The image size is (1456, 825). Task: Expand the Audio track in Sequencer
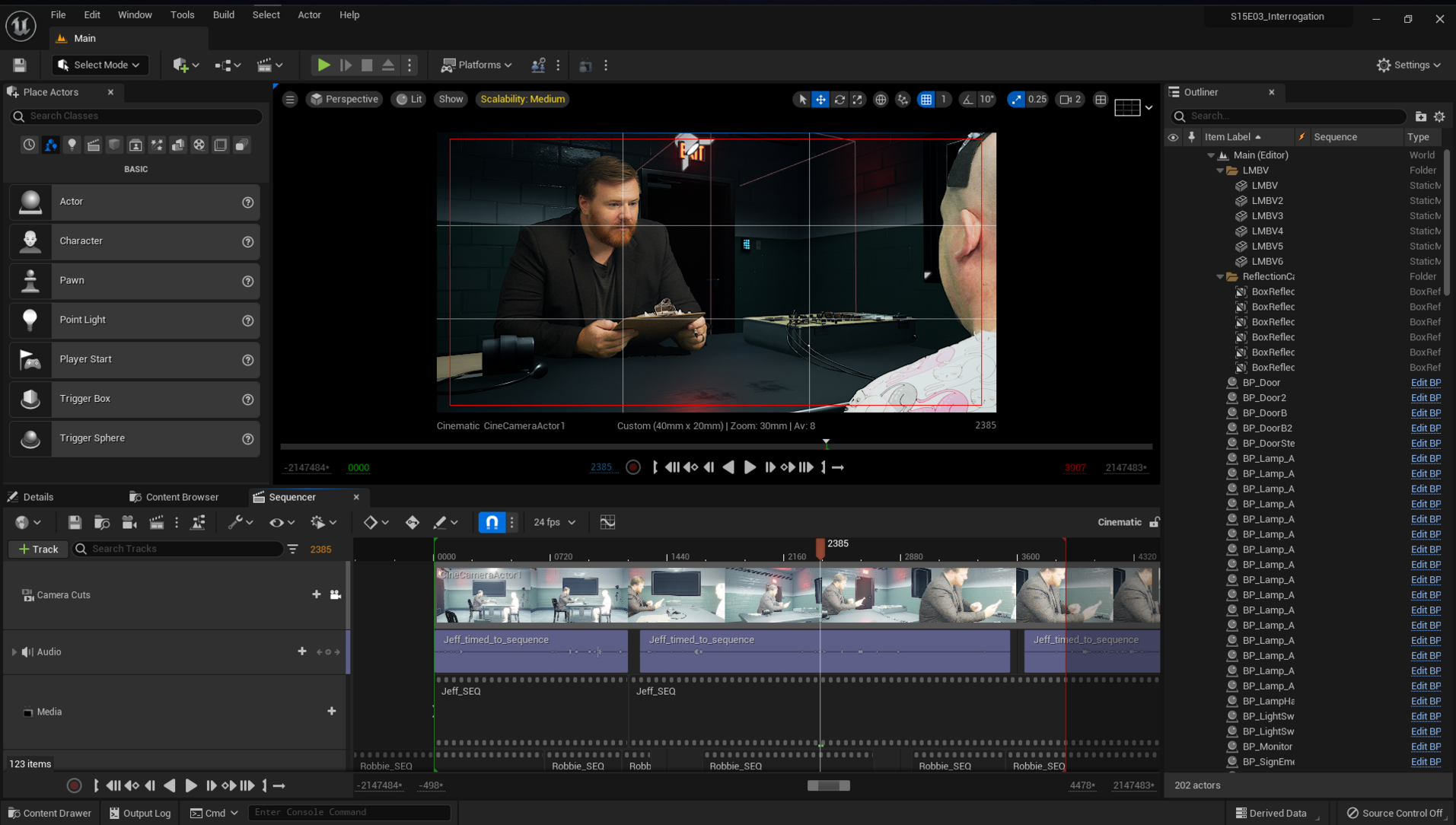[14, 652]
